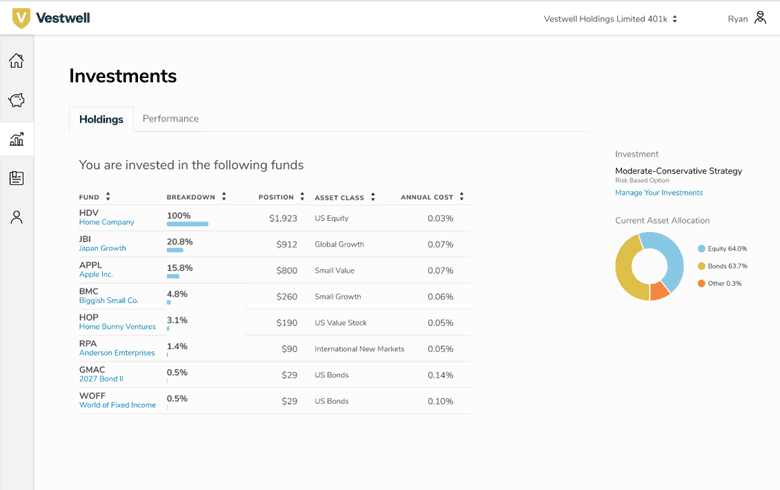The height and width of the screenshot is (490, 780).
Task: Click the APPL 15.8% breakdown bar
Action: (x=173, y=276)
